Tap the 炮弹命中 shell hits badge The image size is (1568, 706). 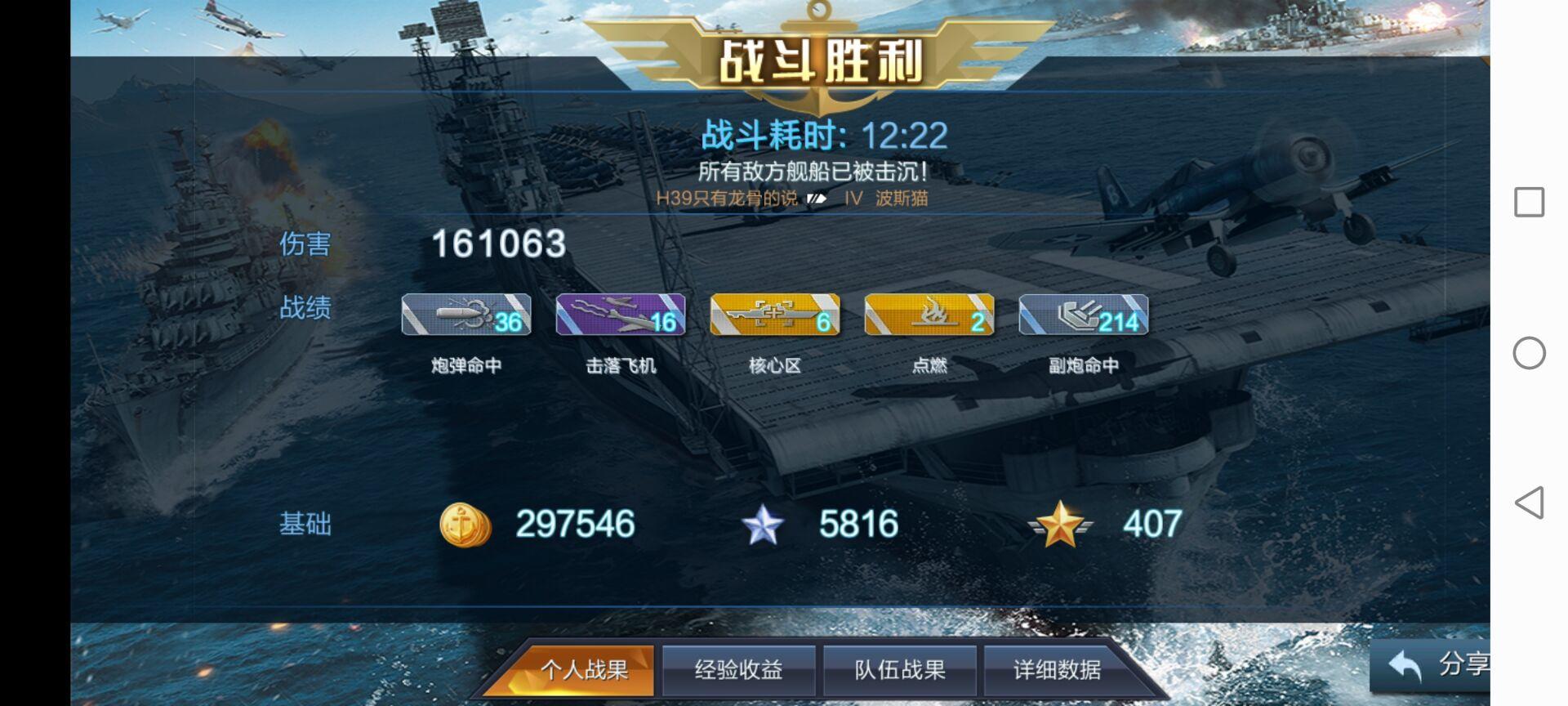point(466,315)
